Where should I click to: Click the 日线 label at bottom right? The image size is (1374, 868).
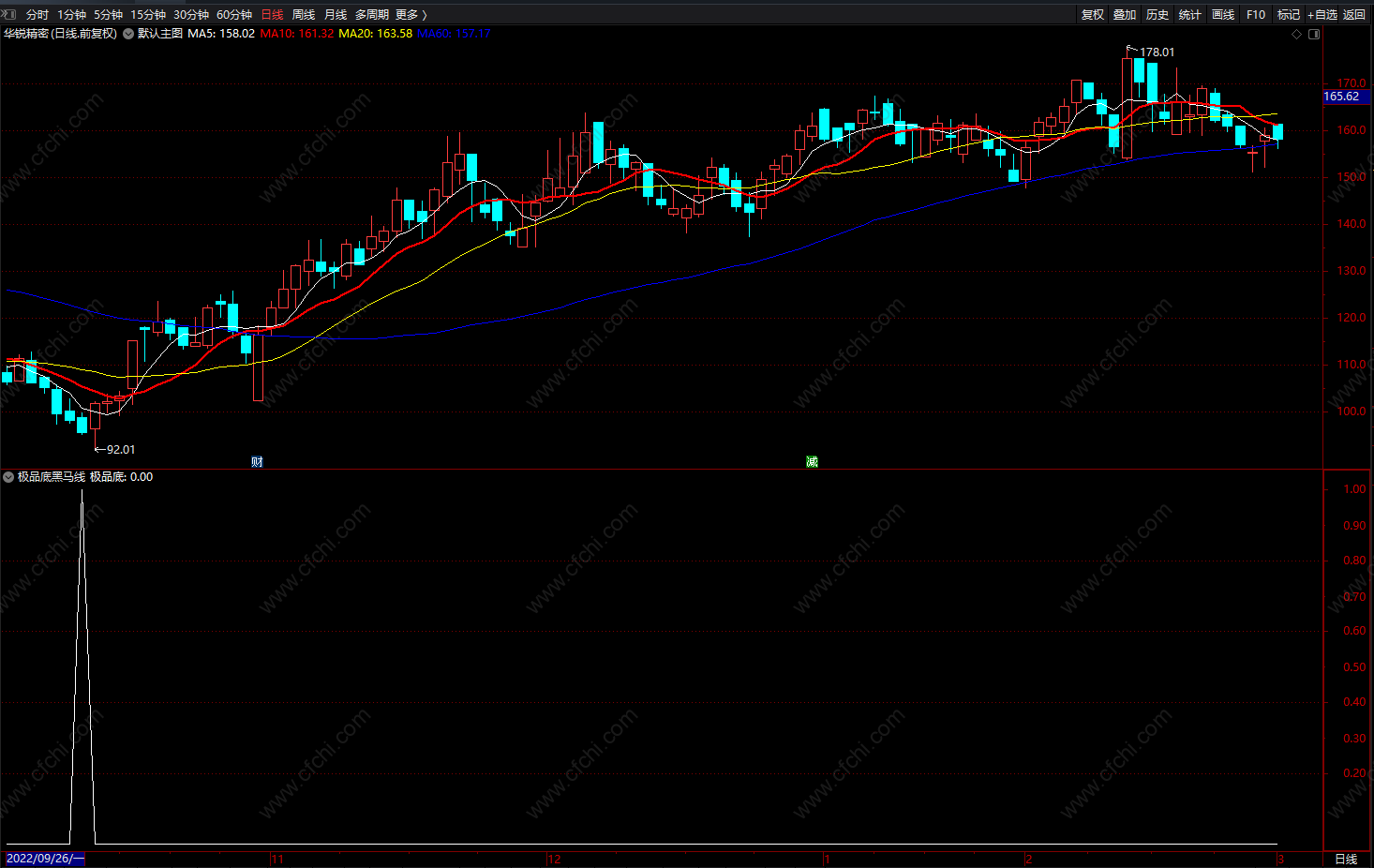pyautogui.click(x=1346, y=859)
